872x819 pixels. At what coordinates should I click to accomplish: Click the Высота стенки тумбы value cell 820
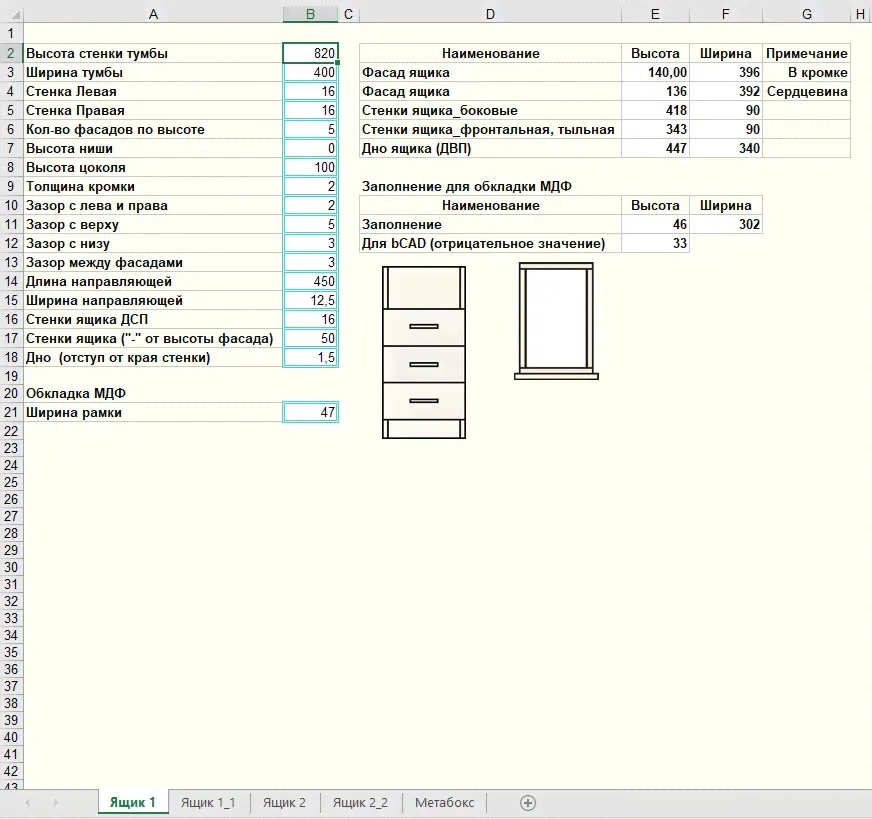point(311,54)
